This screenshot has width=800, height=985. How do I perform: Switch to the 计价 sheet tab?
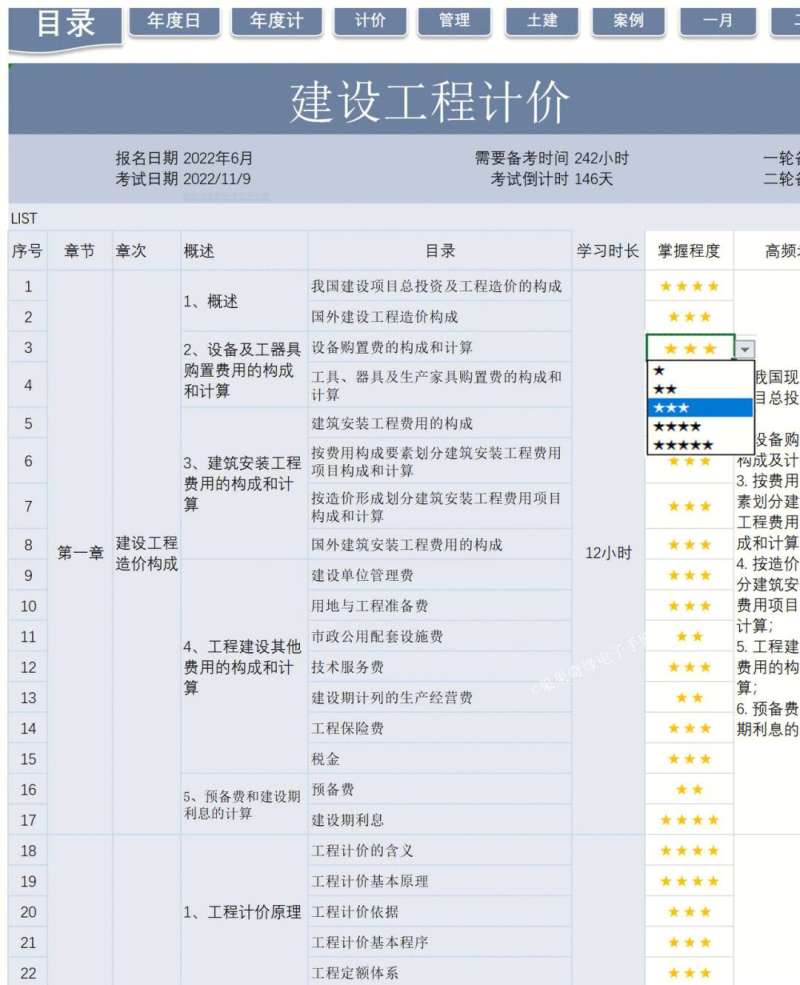[369, 18]
